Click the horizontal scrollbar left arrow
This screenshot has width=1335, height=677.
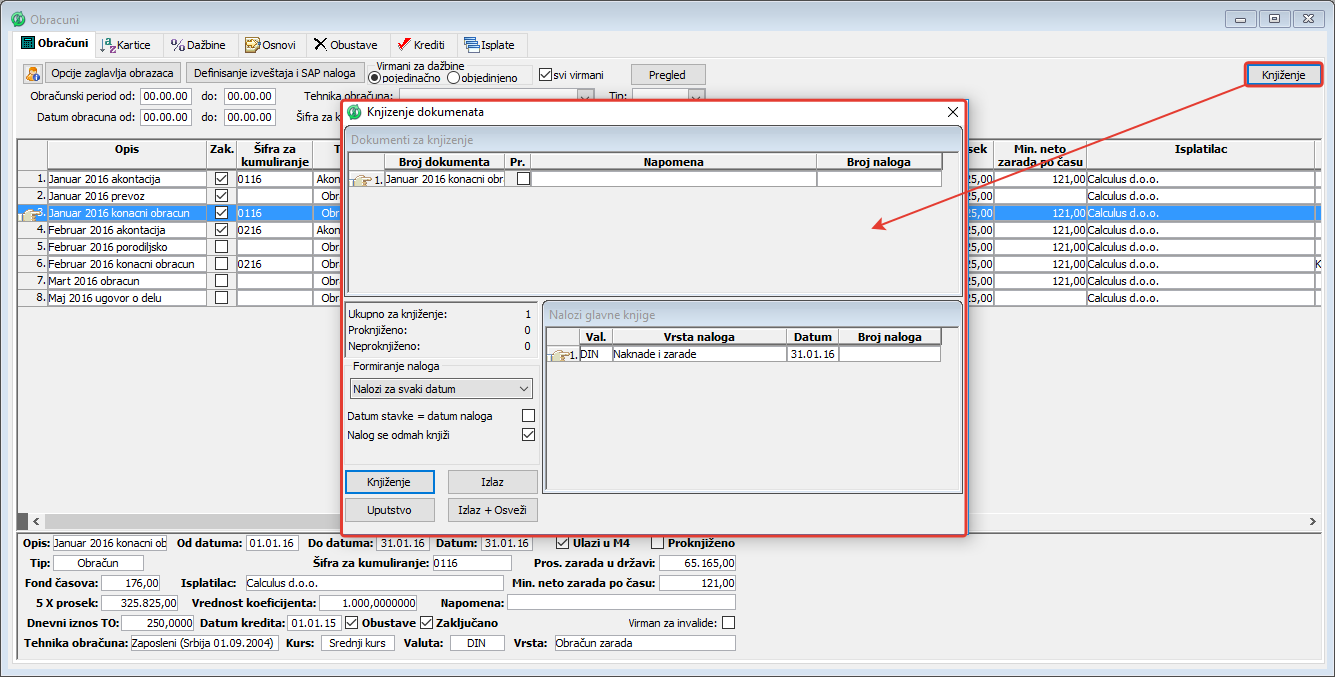[37, 522]
